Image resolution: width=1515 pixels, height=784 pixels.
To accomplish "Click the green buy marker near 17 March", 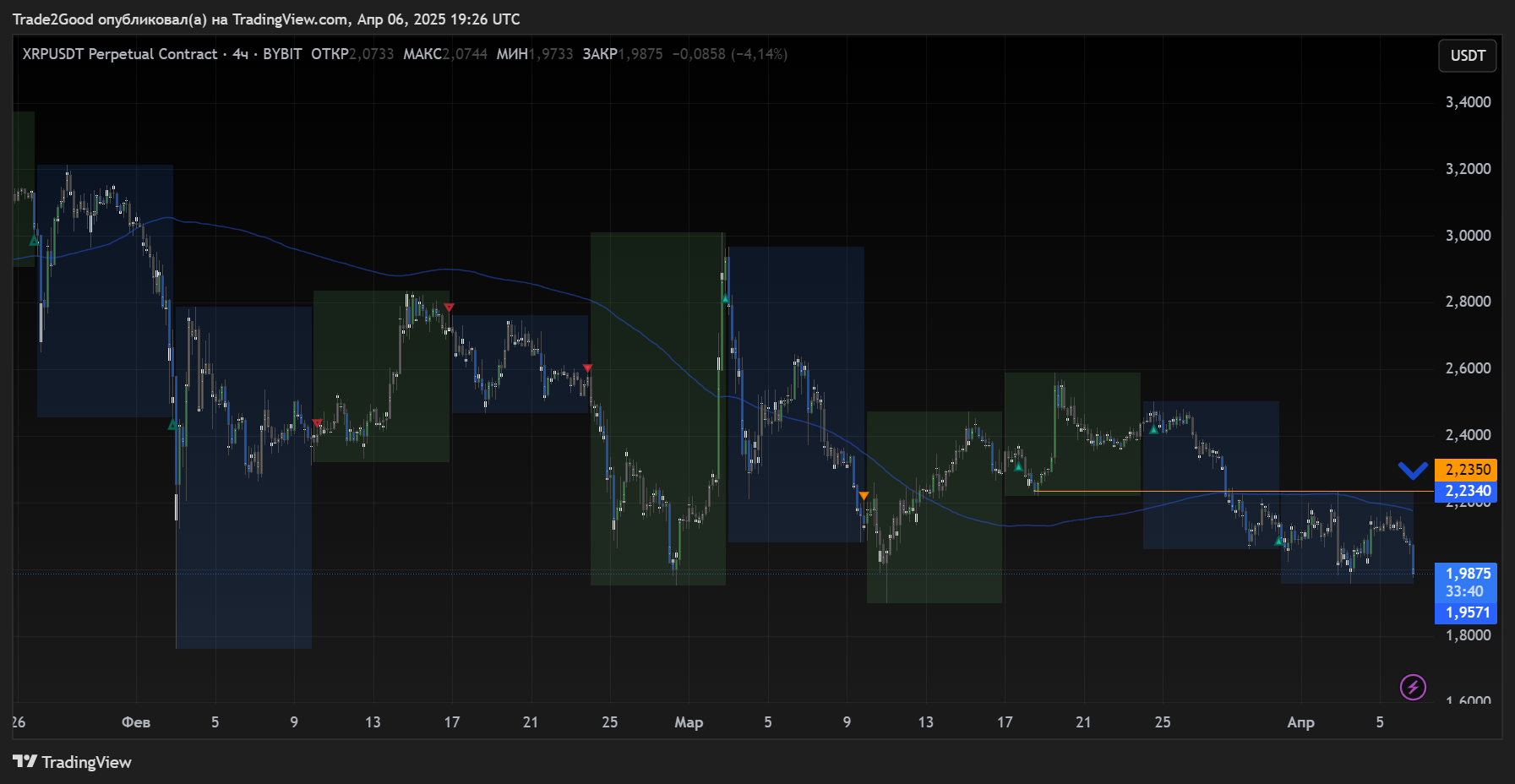I will 1018,466.
